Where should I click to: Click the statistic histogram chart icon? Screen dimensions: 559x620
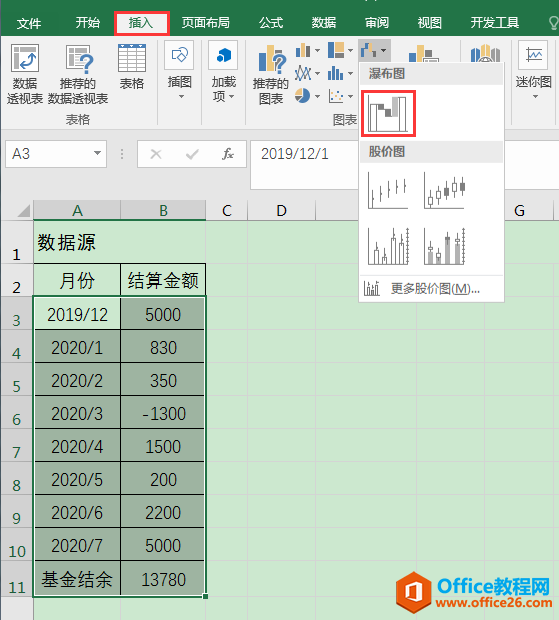coord(336,73)
